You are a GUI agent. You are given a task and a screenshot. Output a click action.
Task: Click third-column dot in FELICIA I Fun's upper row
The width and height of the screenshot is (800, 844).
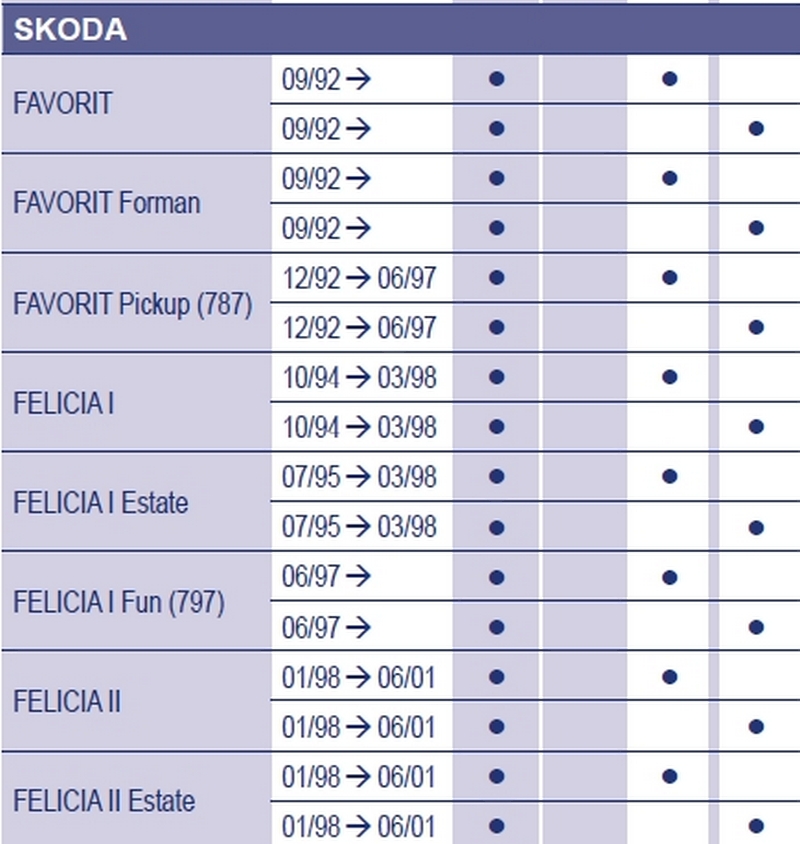pyautogui.click(x=670, y=578)
